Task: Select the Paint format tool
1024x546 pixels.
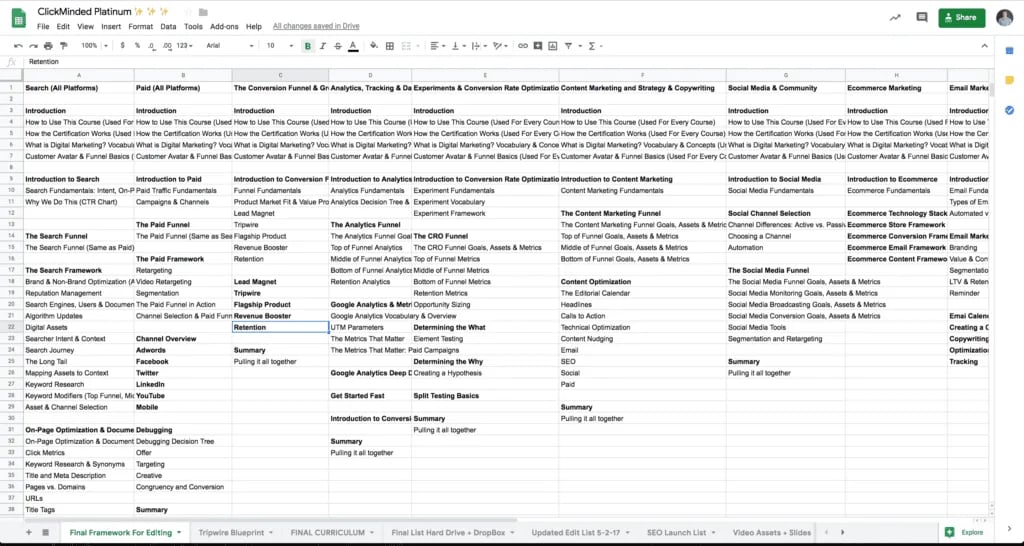Action: tap(62, 46)
